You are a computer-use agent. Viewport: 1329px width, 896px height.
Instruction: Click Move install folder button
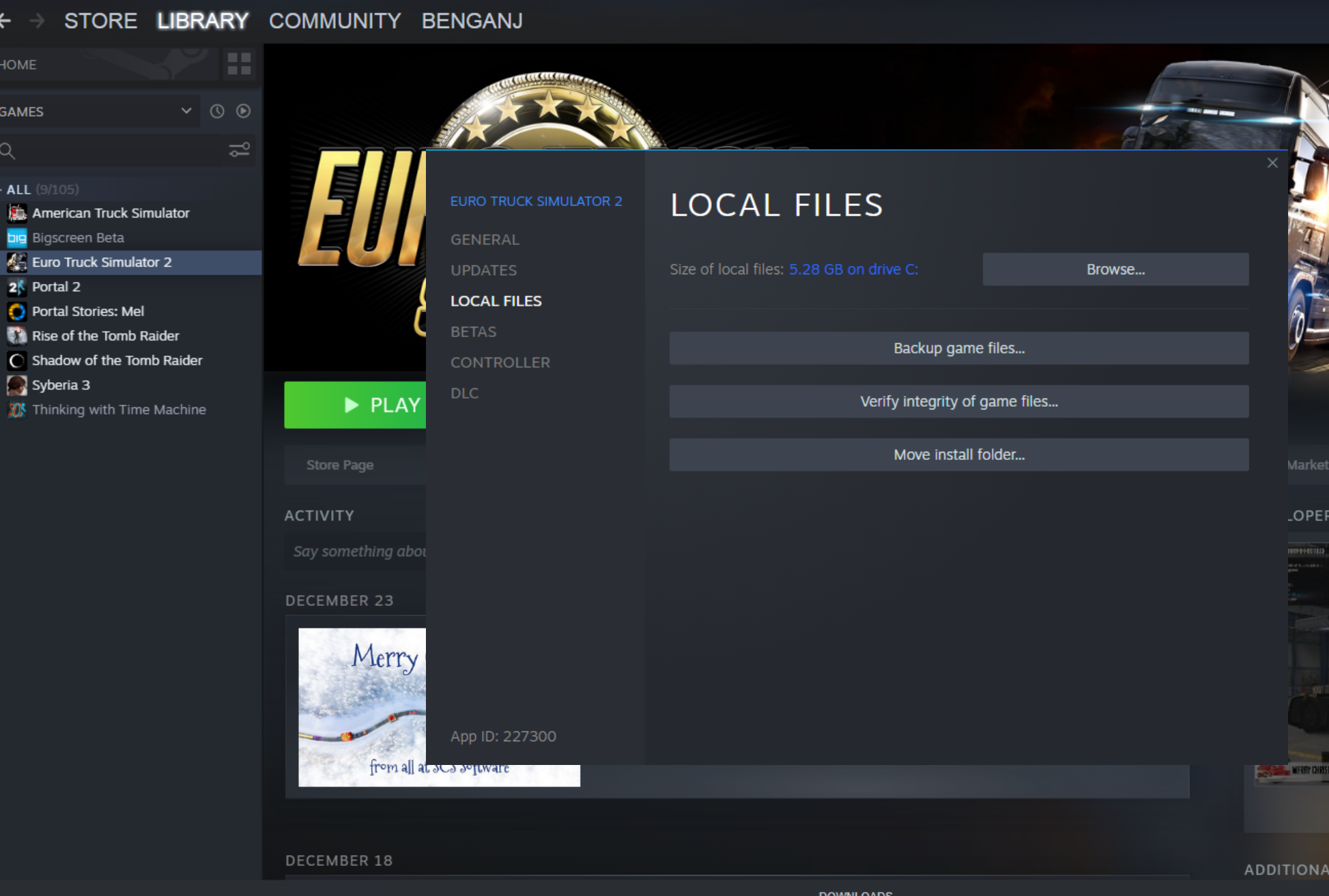[958, 454]
